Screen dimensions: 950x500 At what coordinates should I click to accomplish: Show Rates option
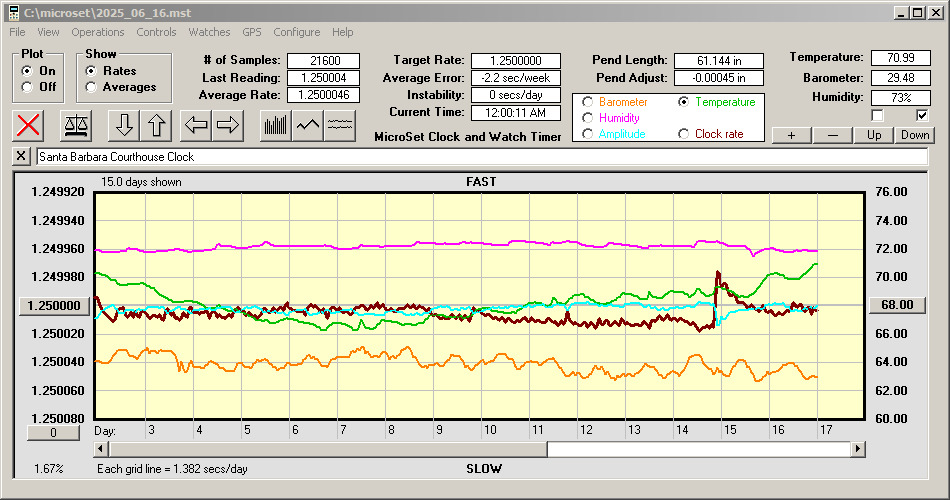coord(91,71)
